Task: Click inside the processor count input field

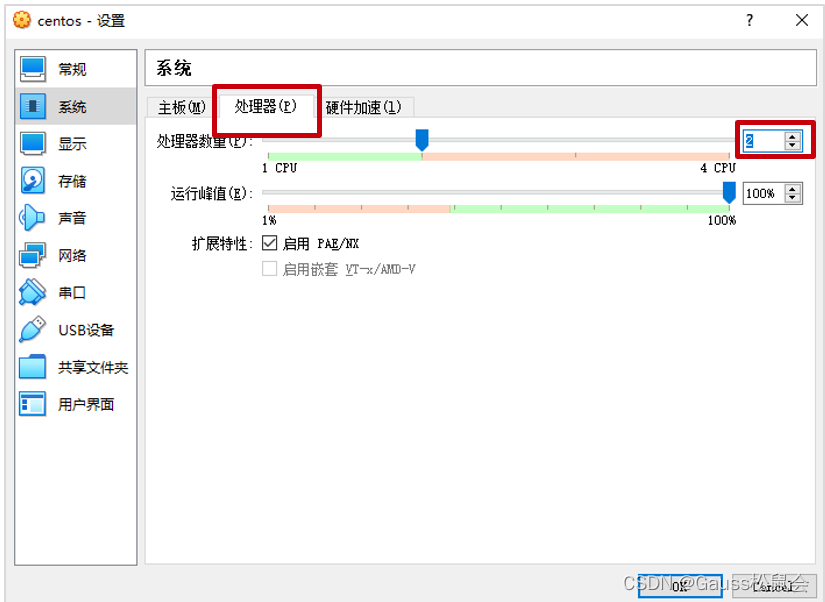Action: click(x=763, y=140)
